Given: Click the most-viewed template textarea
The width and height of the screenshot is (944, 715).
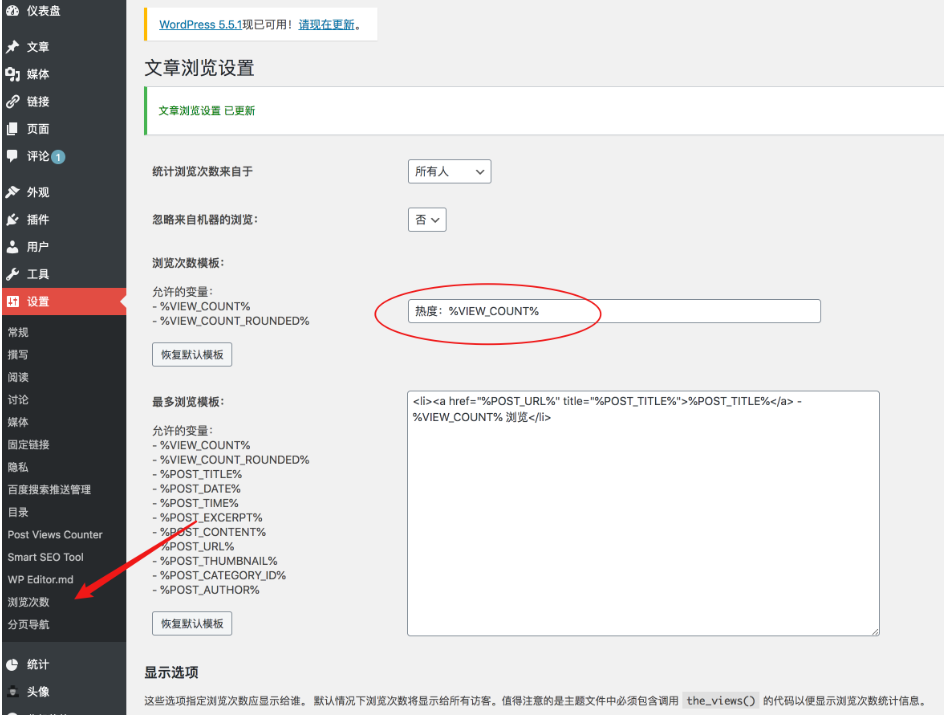Looking at the screenshot, I should (643, 513).
